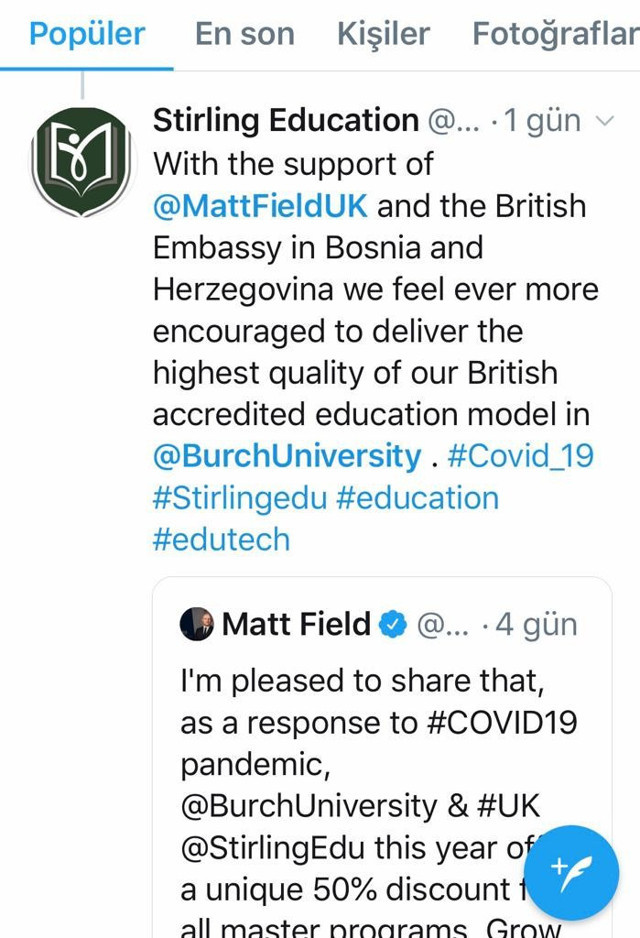Open Matt Field's name in quoted tweet
Viewport: 640px width, 938px height.
pyautogui.click(x=295, y=624)
